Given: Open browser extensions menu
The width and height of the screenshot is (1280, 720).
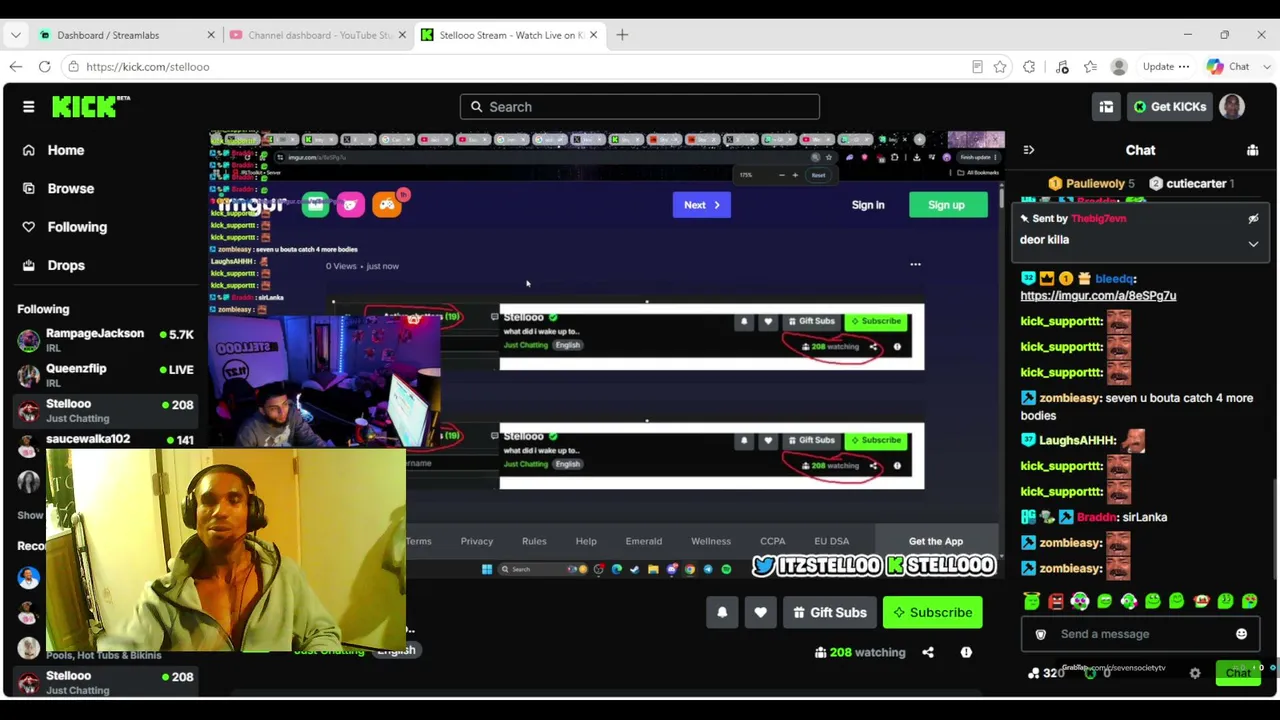Looking at the screenshot, I should (1029, 67).
